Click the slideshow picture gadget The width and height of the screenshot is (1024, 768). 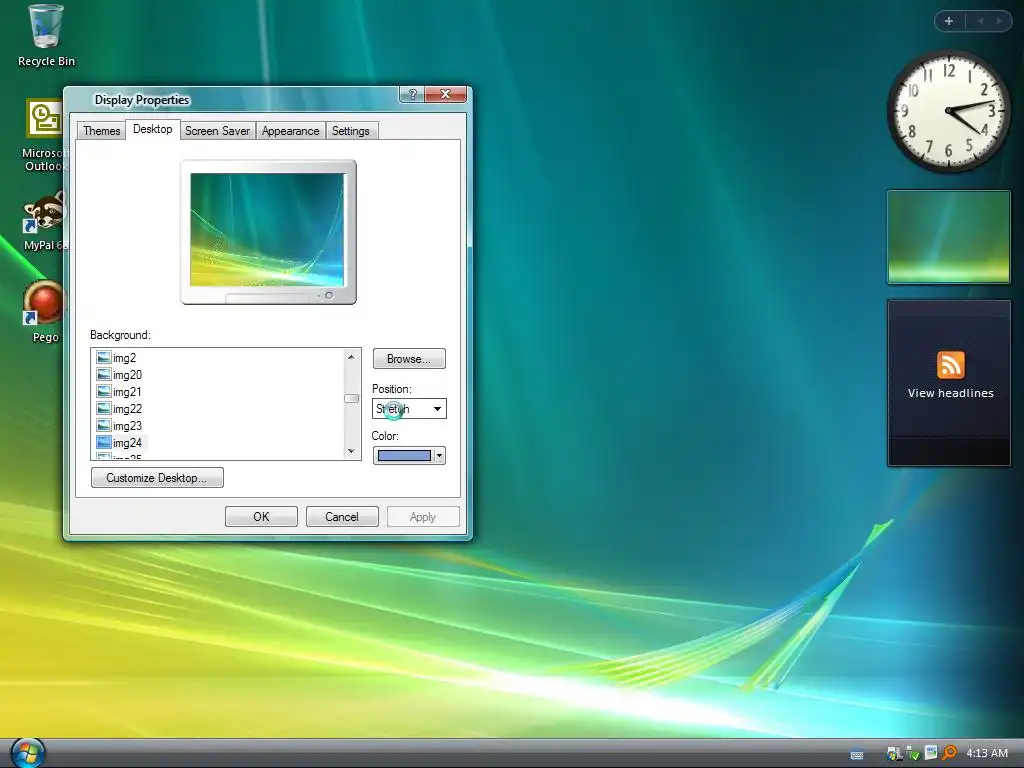tap(948, 236)
